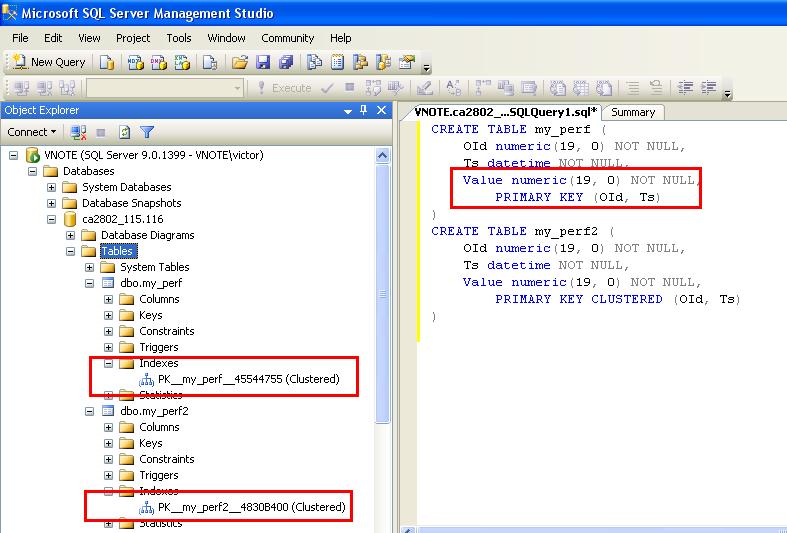Click the Cancel Executing Query icon
This screenshot has height=533, width=787.
coord(350,88)
